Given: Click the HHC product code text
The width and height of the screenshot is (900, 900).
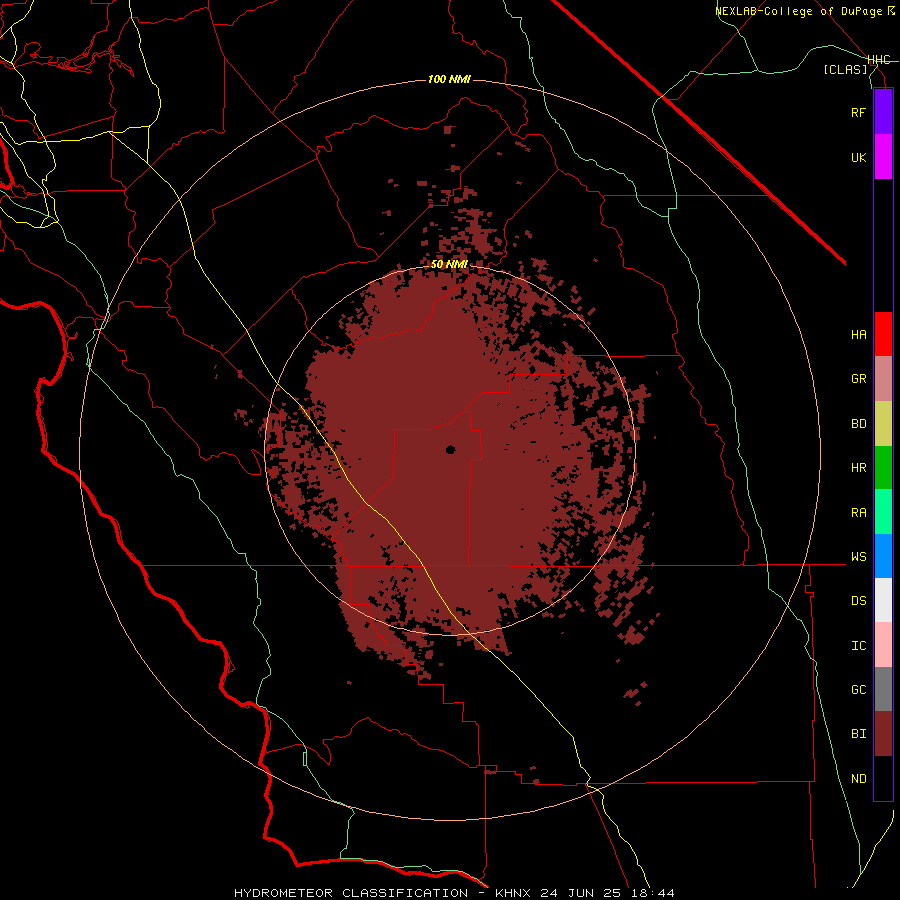Looking at the screenshot, I should point(879,60).
